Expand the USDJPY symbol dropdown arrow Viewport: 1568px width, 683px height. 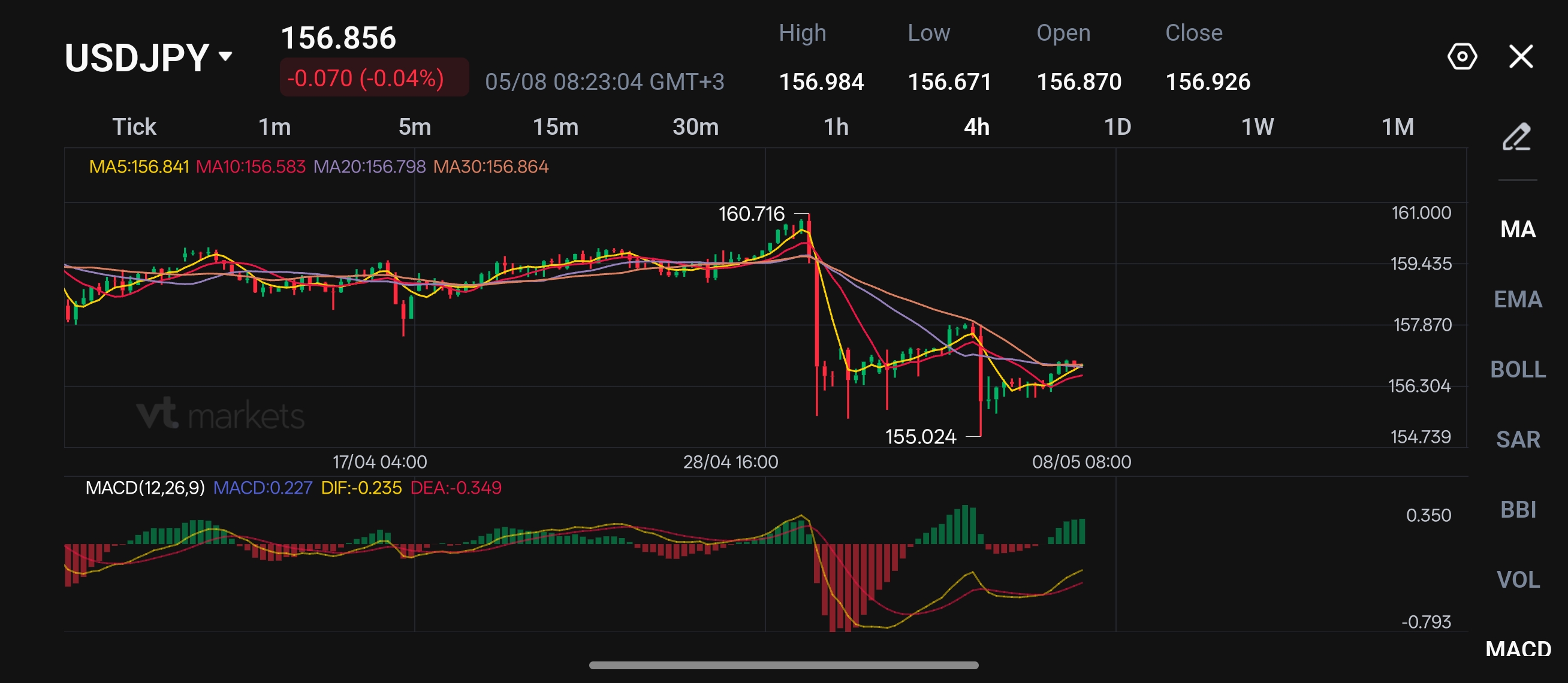225,56
